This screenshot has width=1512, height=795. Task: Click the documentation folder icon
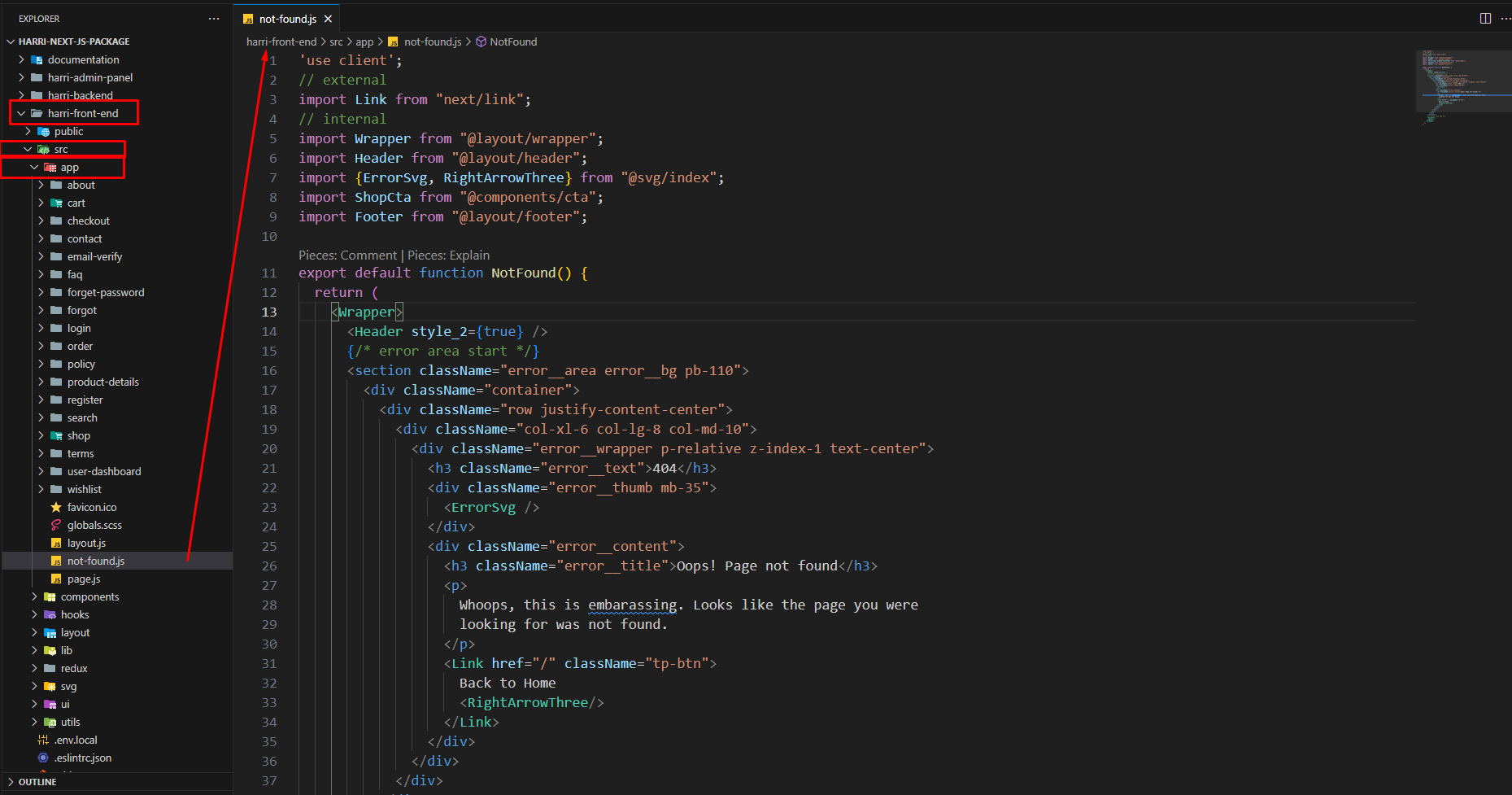[x=37, y=59]
